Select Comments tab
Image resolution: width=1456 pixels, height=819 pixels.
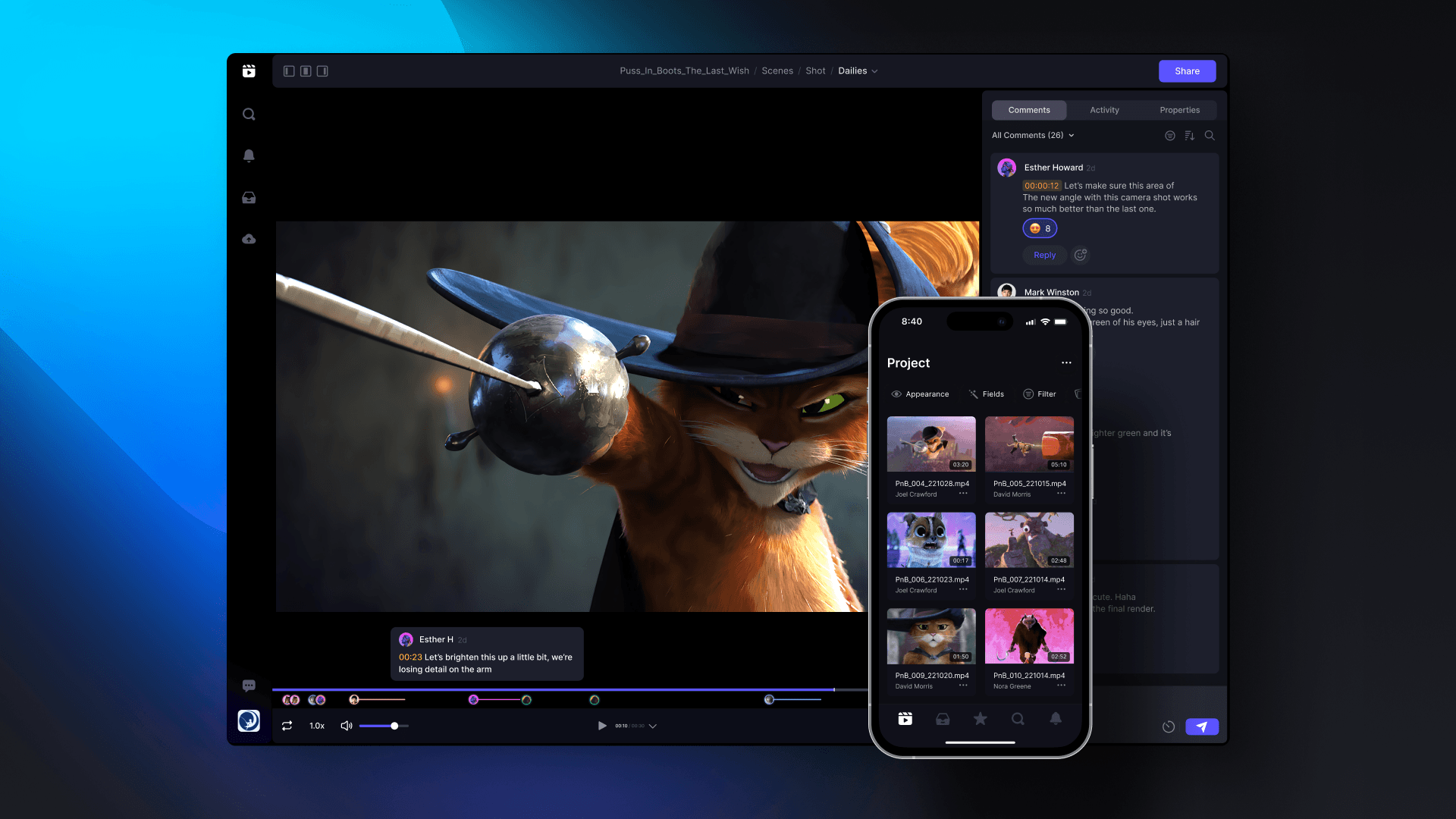click(x=1029, y=110)
